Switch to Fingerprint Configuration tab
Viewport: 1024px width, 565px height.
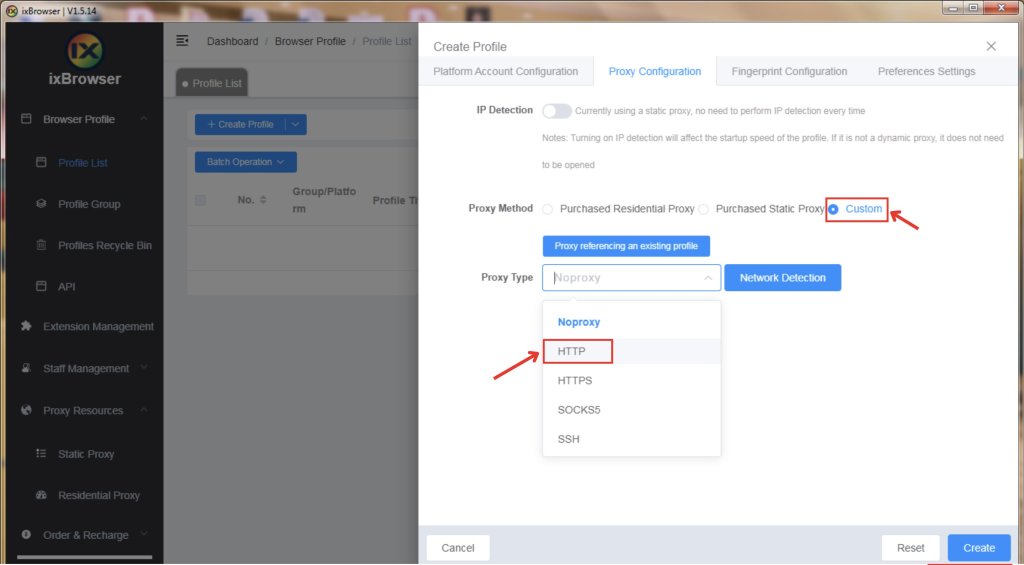[x=789, y=71]
